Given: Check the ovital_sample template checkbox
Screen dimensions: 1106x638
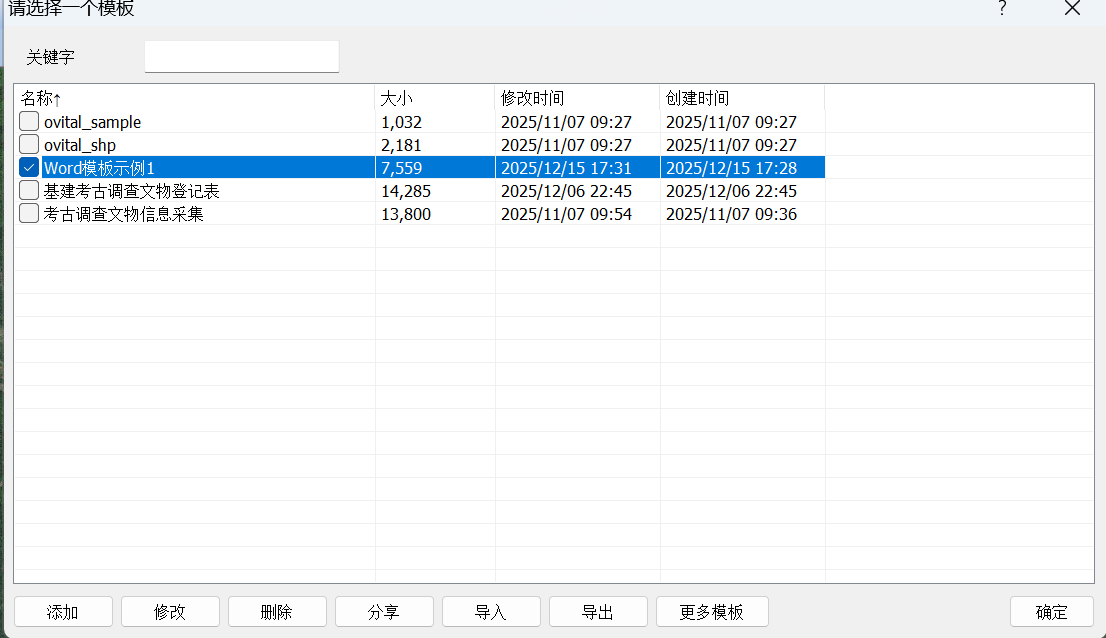Looking at the screenshot, I should click(29, 122).
